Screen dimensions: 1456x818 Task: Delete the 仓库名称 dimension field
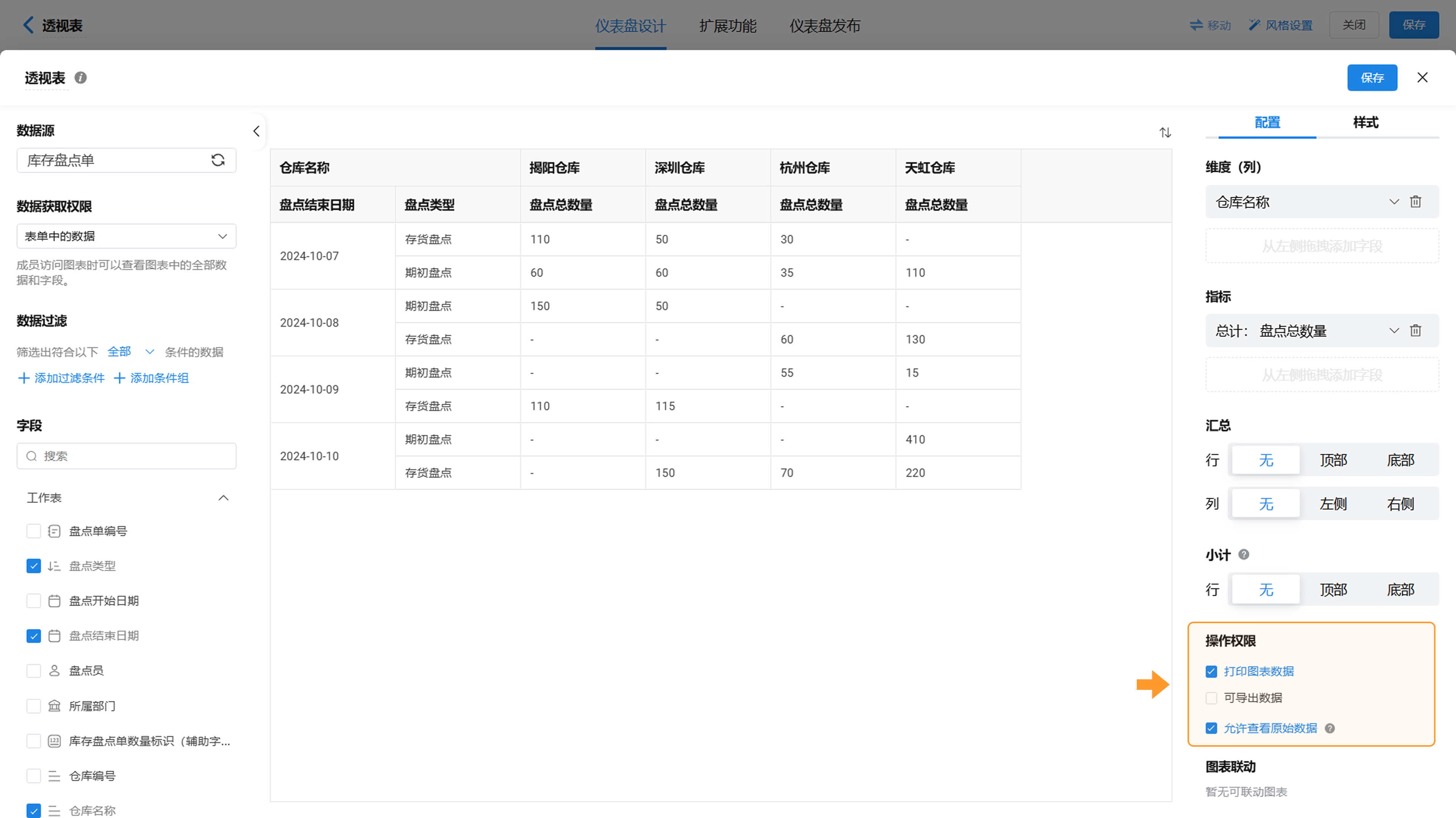(x=1415, y=202)
